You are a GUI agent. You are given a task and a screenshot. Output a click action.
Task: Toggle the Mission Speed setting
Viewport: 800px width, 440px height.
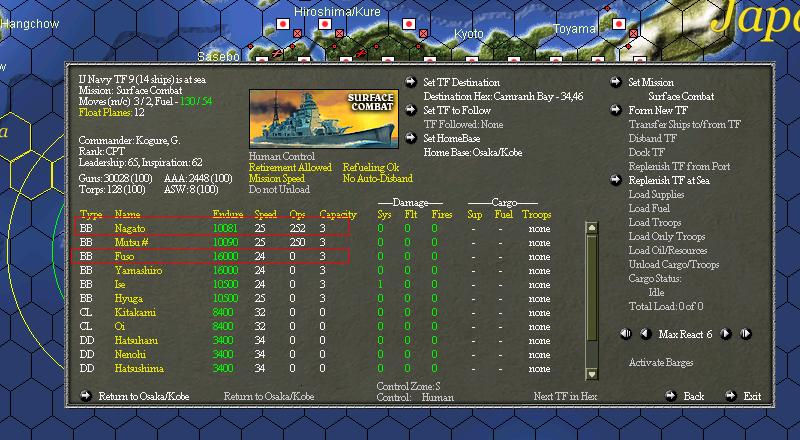coord(277,179)
